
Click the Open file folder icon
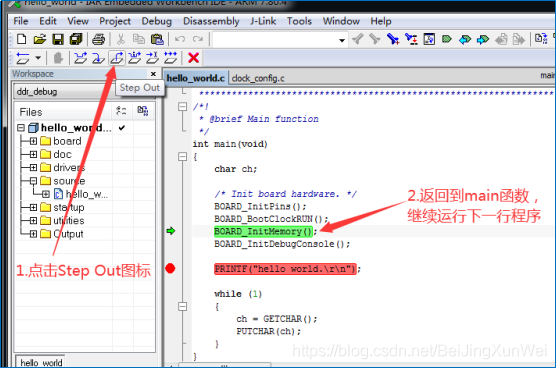[x=40, y=39]
